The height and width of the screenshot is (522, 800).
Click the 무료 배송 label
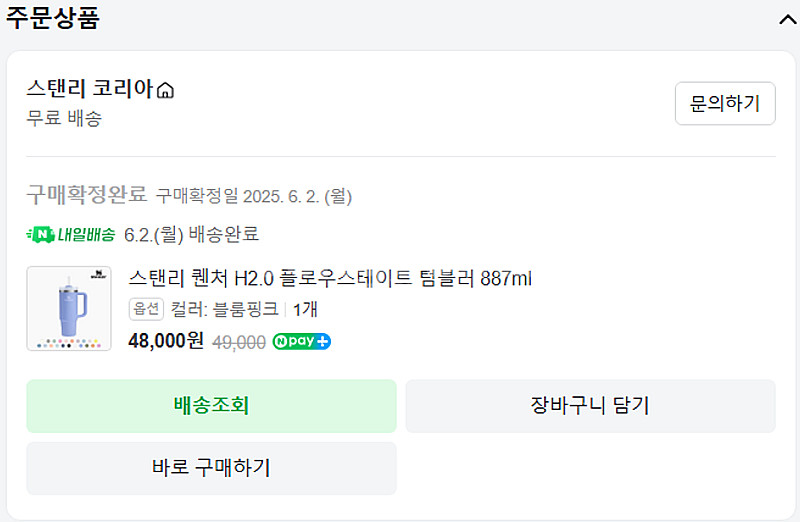click(x=64, y=118)
